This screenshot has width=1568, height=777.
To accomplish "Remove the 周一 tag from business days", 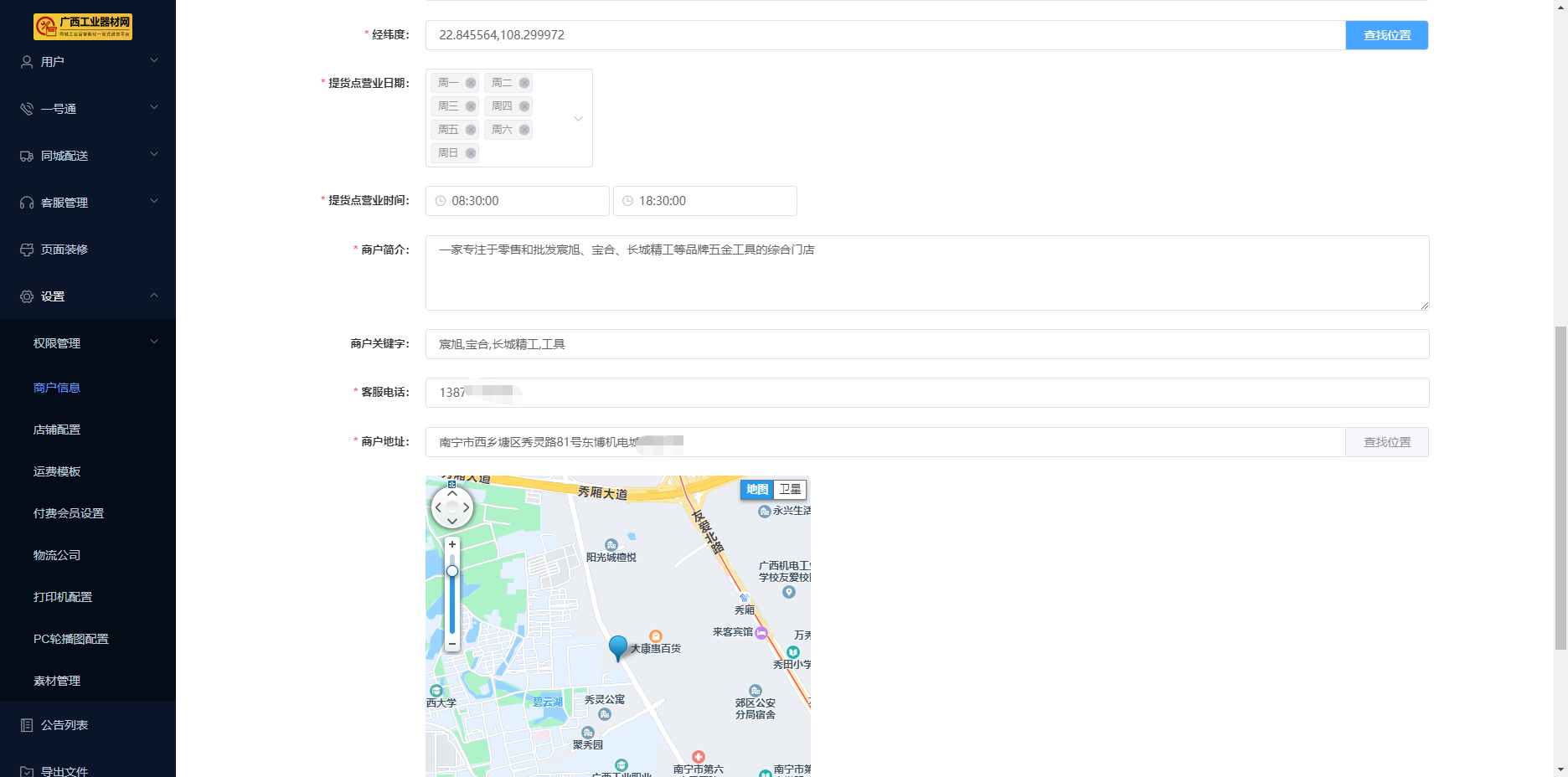I will tap(471, 83).
